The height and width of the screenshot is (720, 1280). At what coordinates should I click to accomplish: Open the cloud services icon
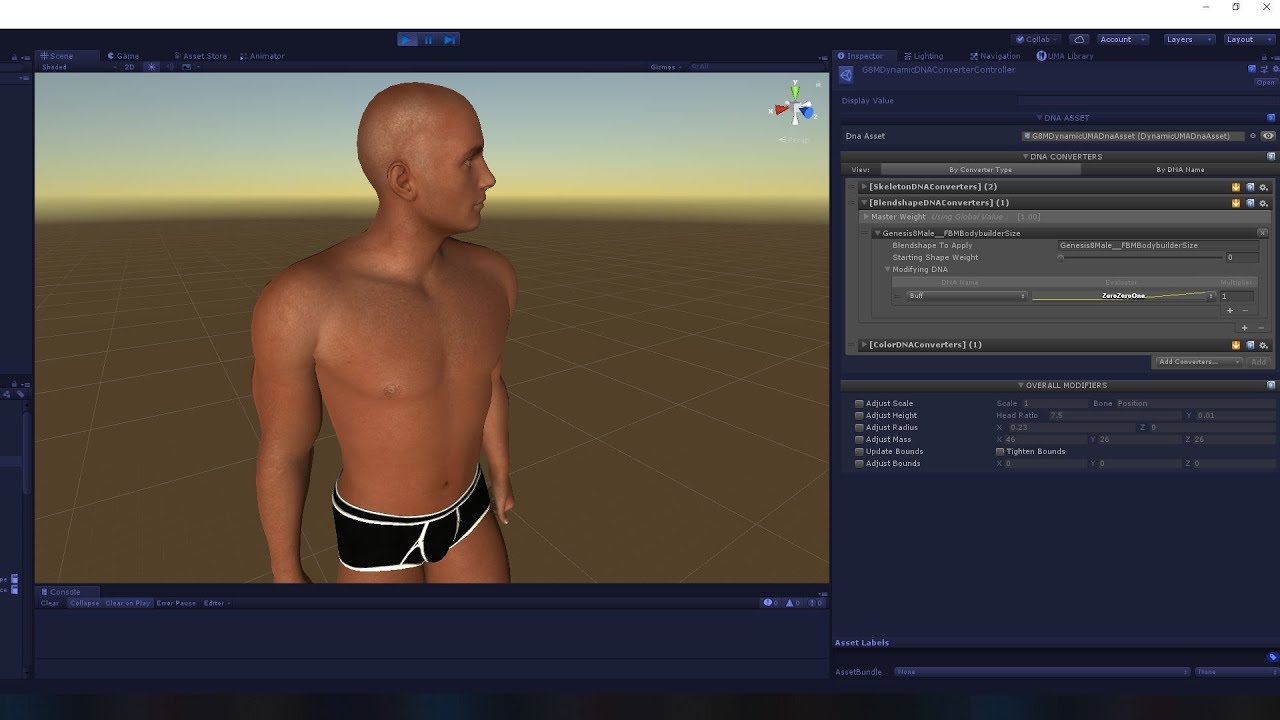(x=1079, y=39)
